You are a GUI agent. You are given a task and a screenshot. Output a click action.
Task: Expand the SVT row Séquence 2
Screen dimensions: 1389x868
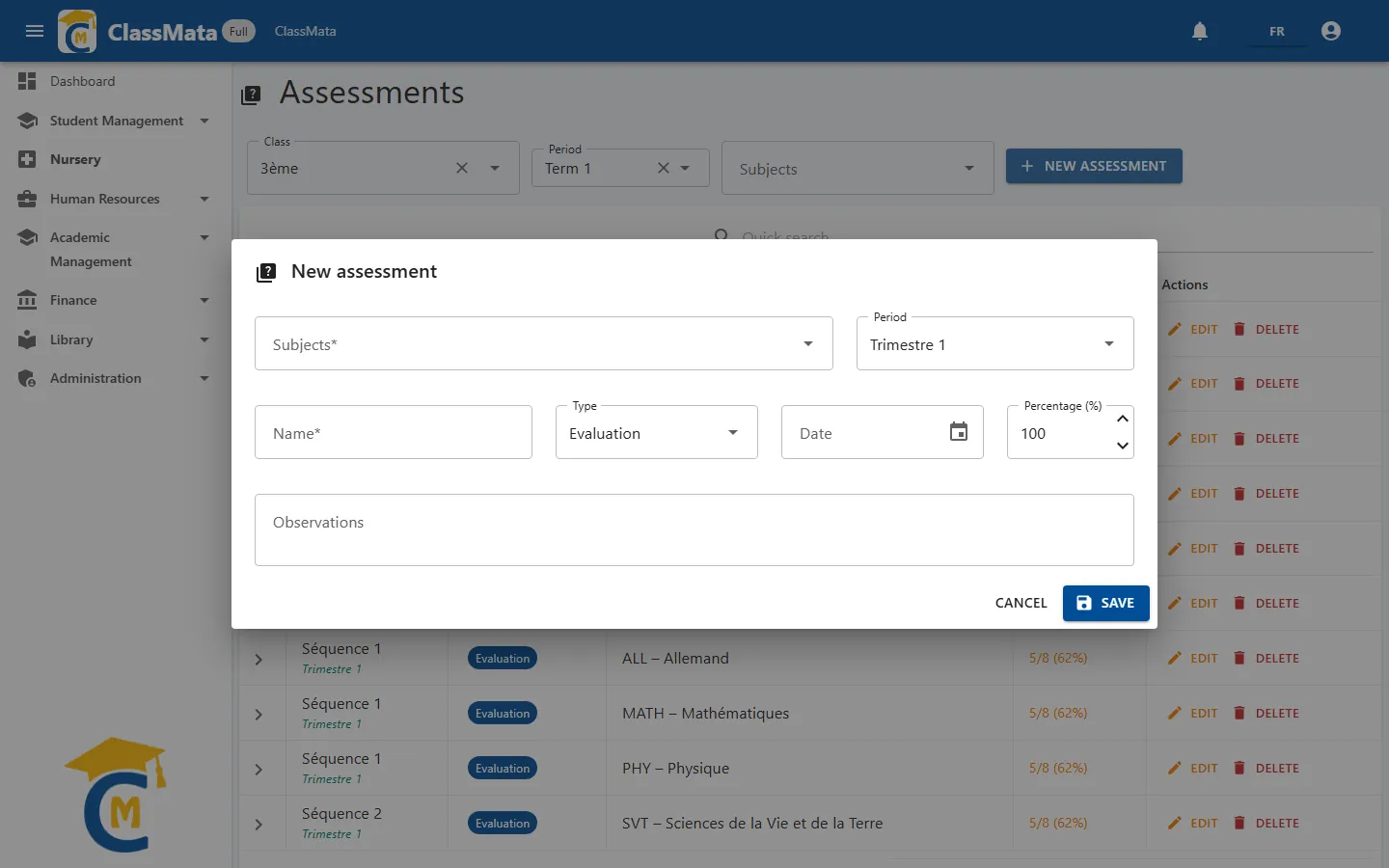pyautogui.click(x=259, y=824)
